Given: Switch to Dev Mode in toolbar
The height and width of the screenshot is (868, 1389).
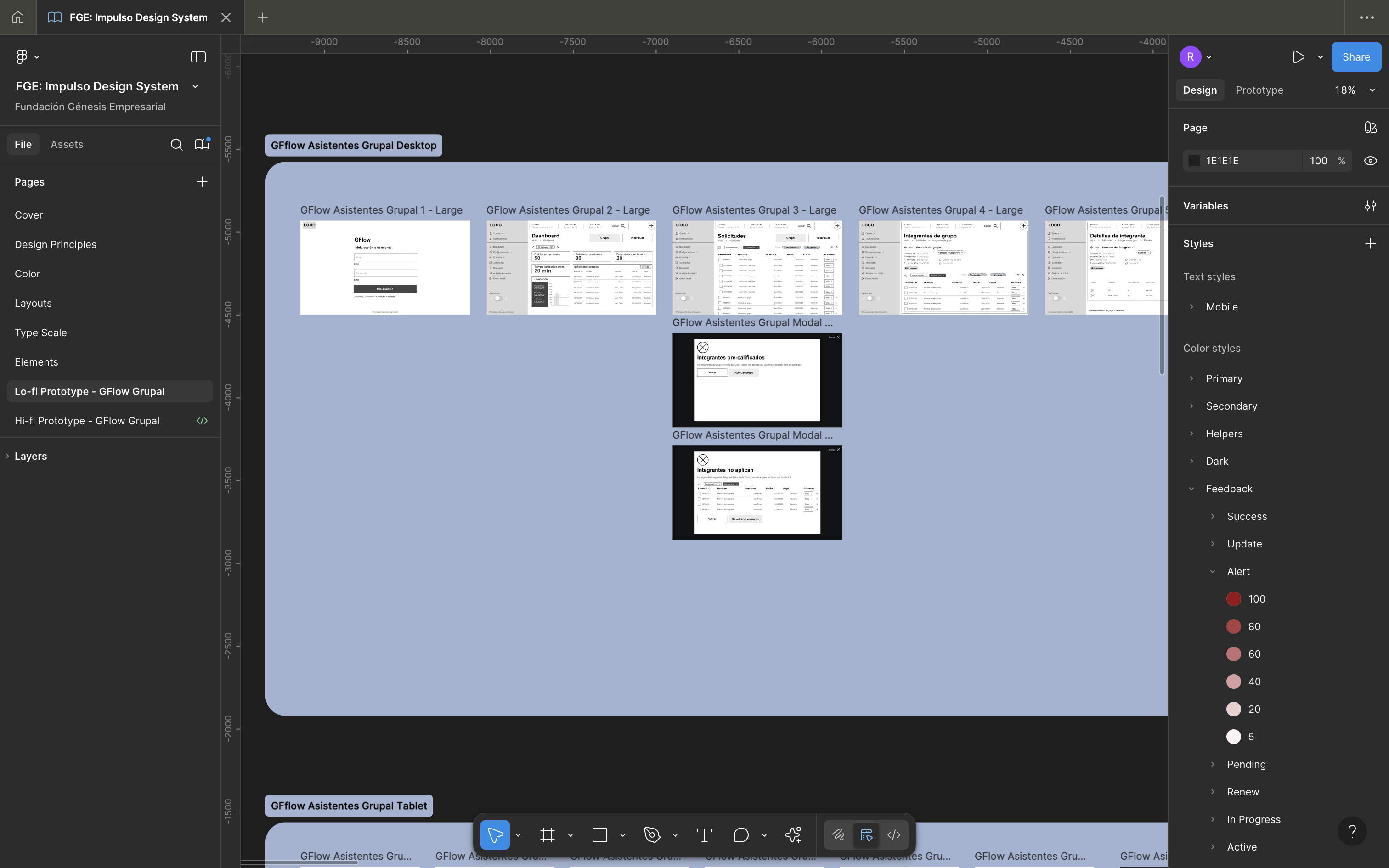Looking at the screenshot, I should coord(894,835).
